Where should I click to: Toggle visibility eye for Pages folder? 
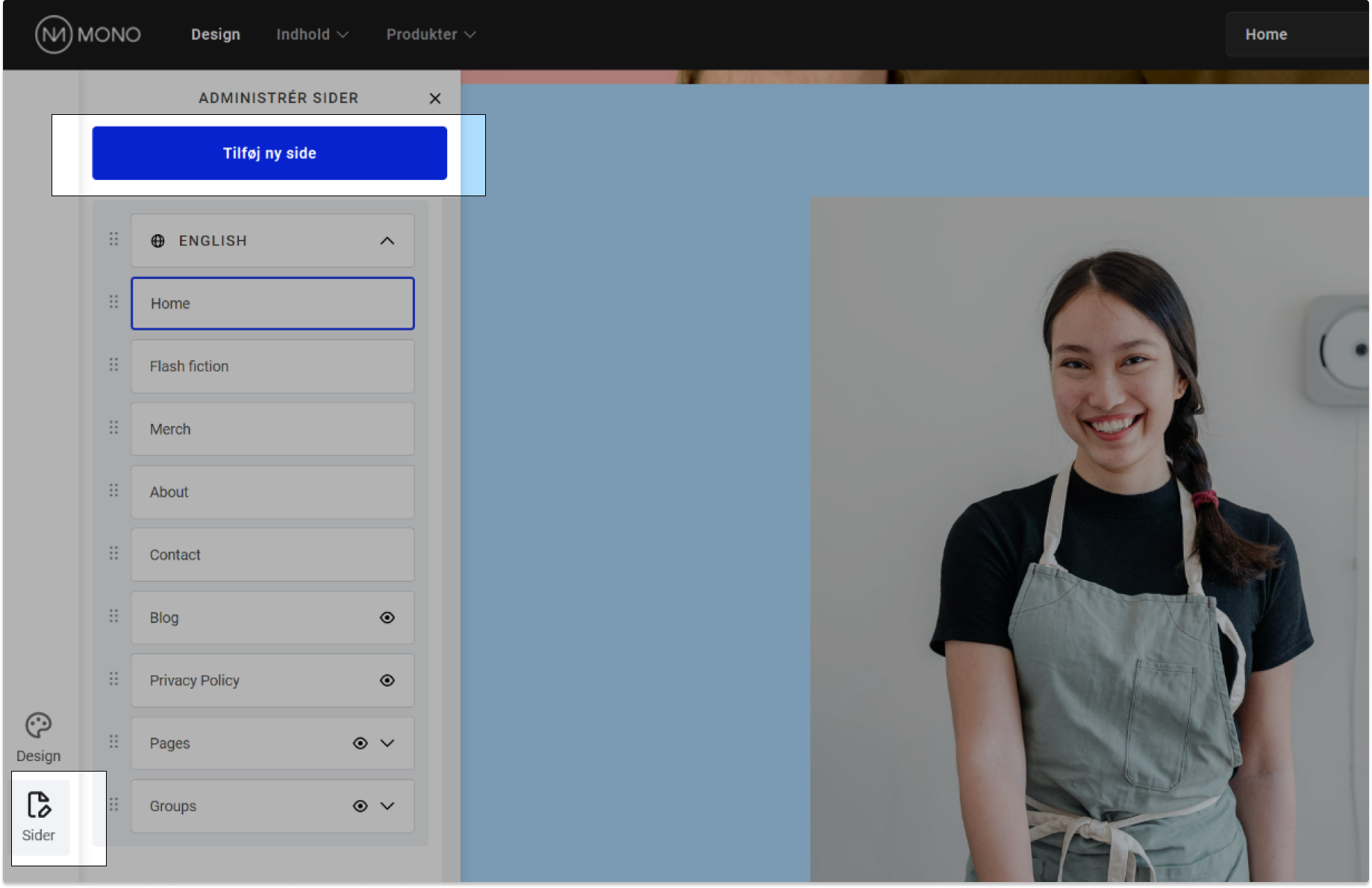[360, 743]
